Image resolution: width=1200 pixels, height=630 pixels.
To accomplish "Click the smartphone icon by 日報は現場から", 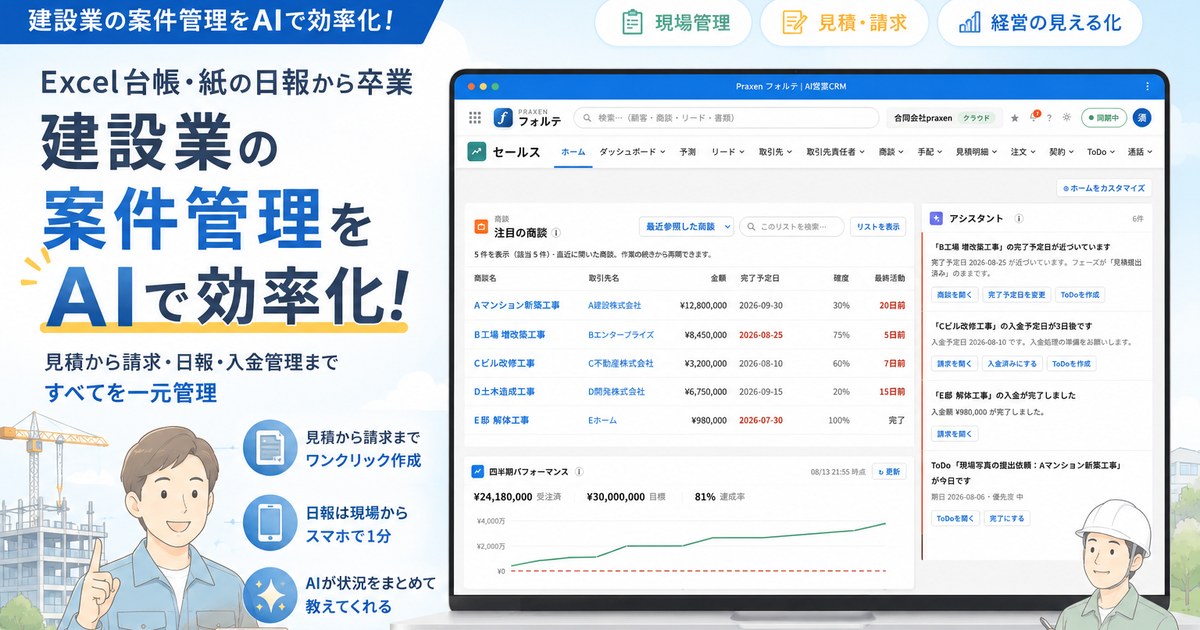I will click(270, 521).
